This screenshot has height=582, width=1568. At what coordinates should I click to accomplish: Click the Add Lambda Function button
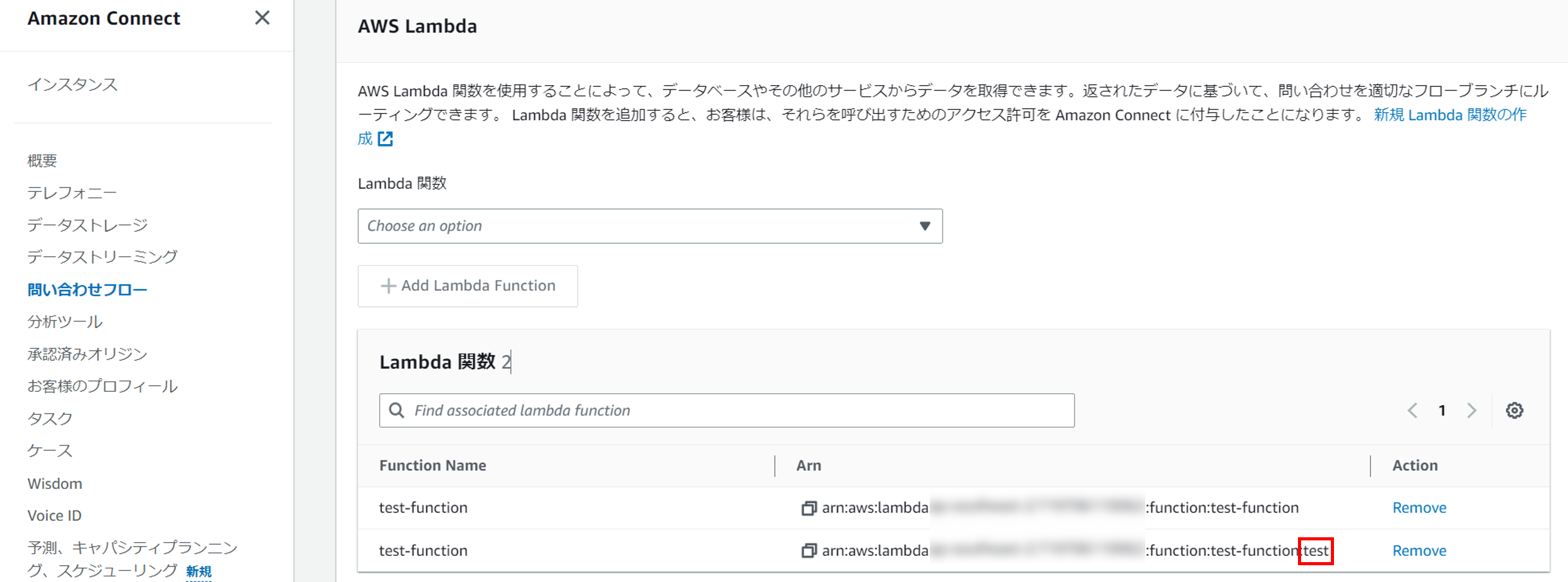coord(467,286)
